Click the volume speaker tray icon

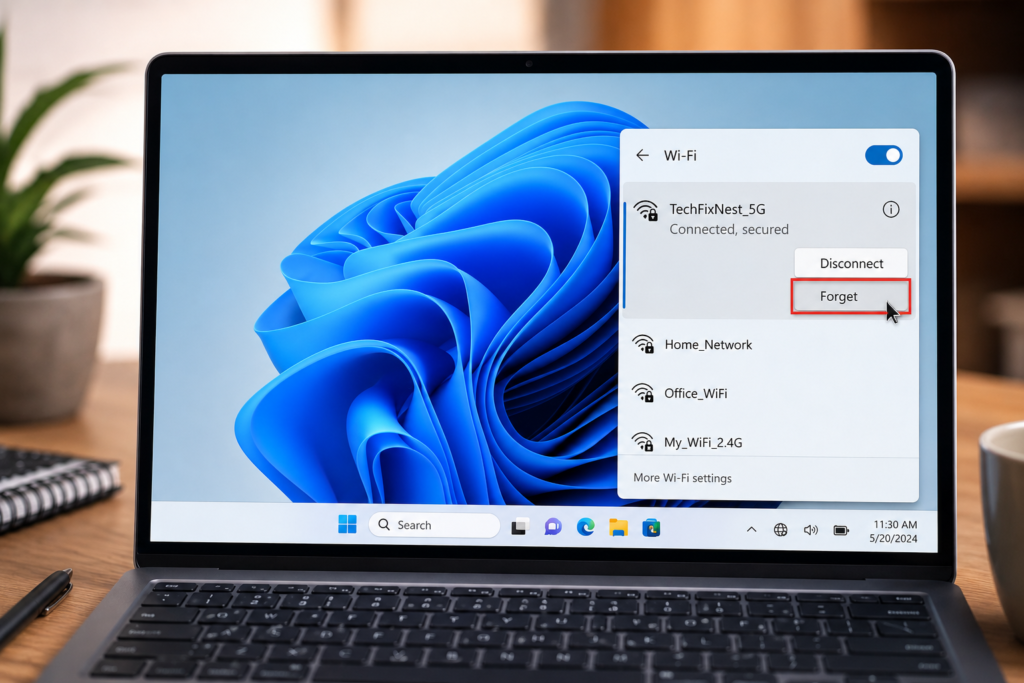click(810, 530)
